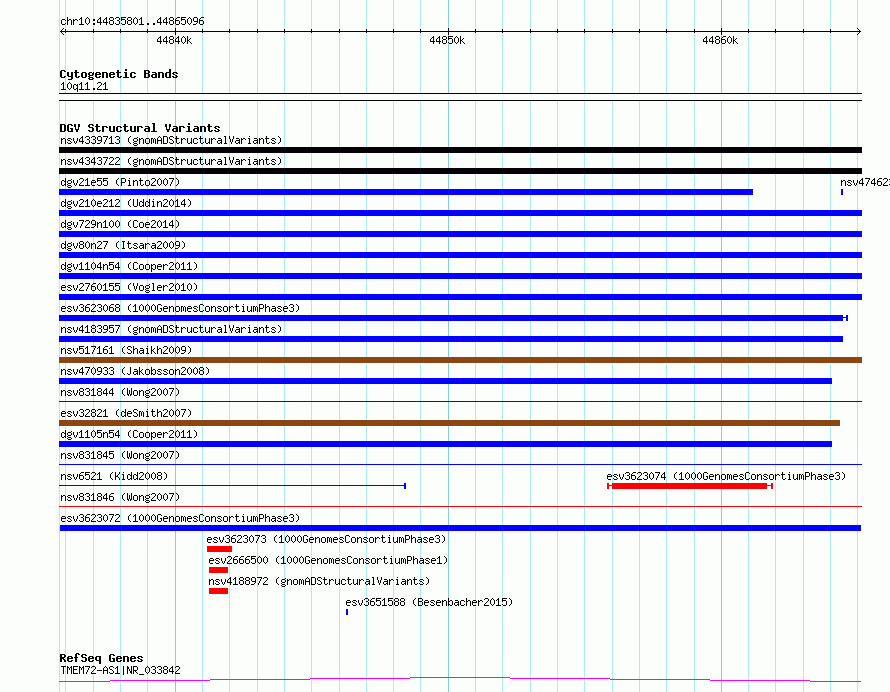Click the small blue esv3651588 marker

[347, 612]
